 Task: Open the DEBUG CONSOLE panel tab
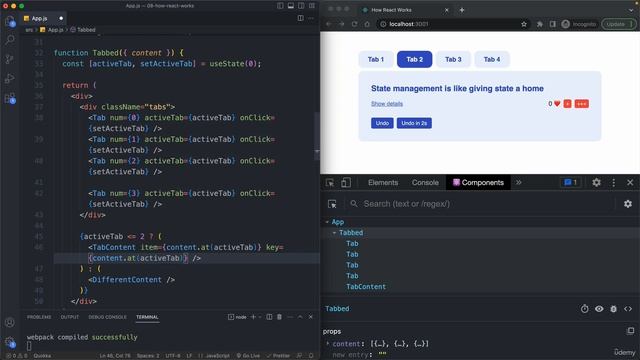(107, 317)
